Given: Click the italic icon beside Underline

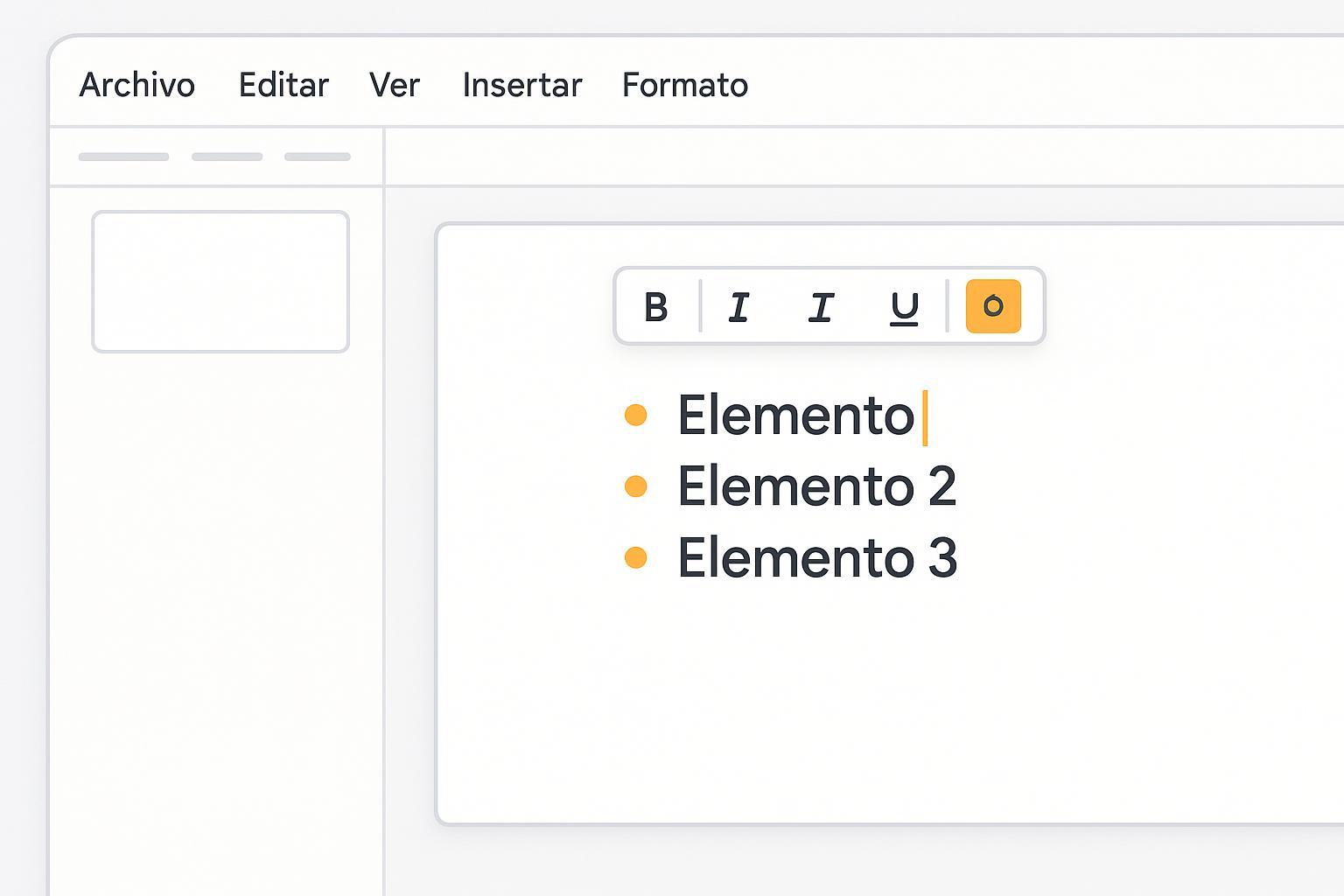Looking at the screenshot, I should (820, 307).
